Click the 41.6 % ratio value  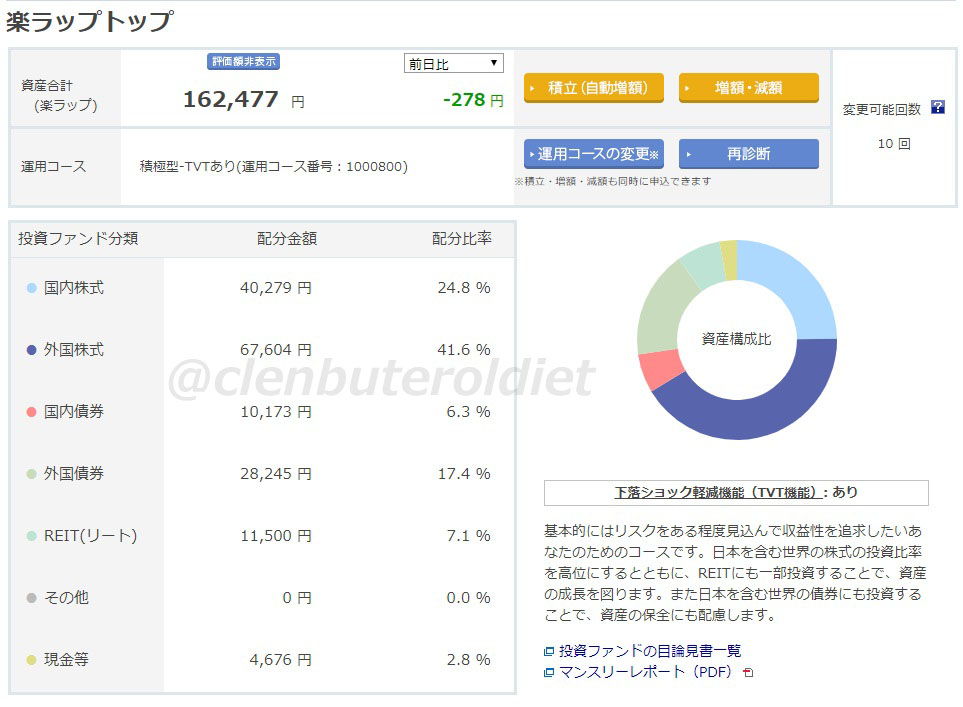coord(464,350)
